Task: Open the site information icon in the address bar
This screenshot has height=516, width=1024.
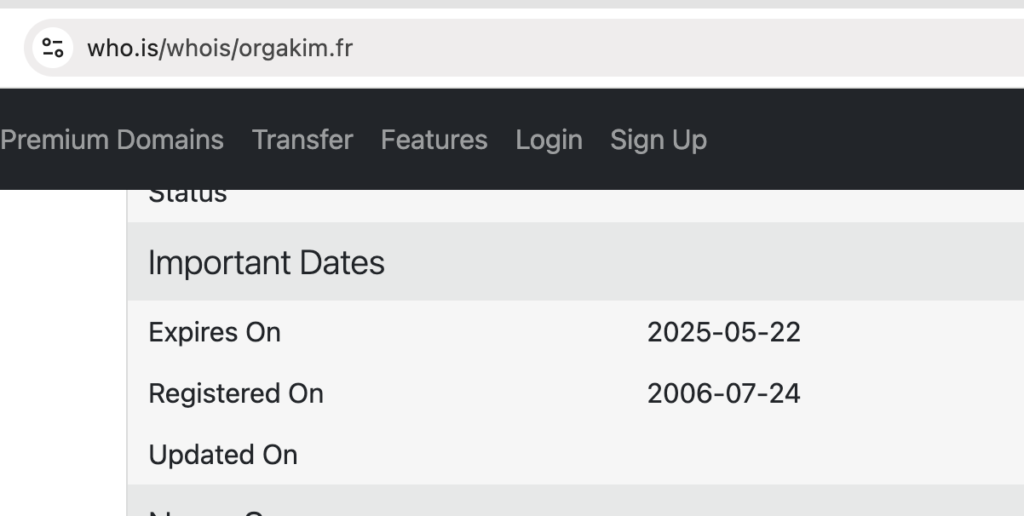Action: pos(52,48)
